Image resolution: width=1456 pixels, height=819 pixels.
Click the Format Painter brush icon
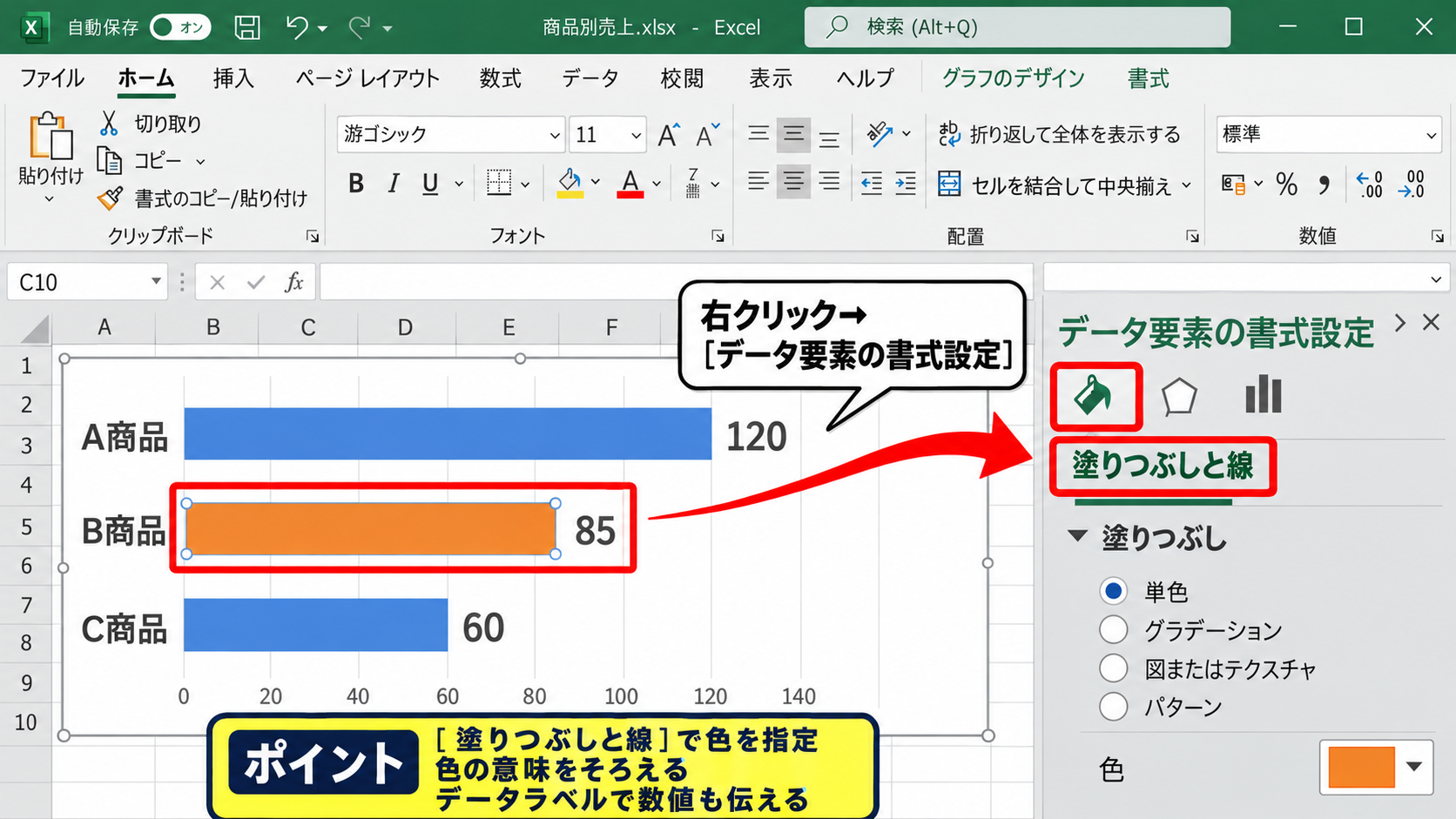click(110, 198)
